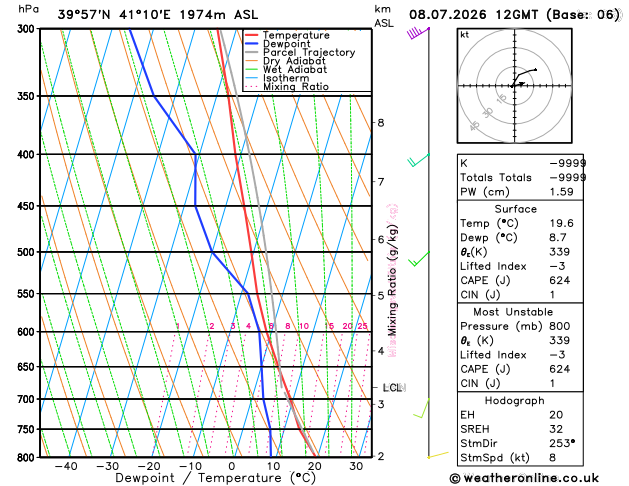Click the Totals Totals row label
Viewport: 629px width, 486px height.
[x=496, y=178]
